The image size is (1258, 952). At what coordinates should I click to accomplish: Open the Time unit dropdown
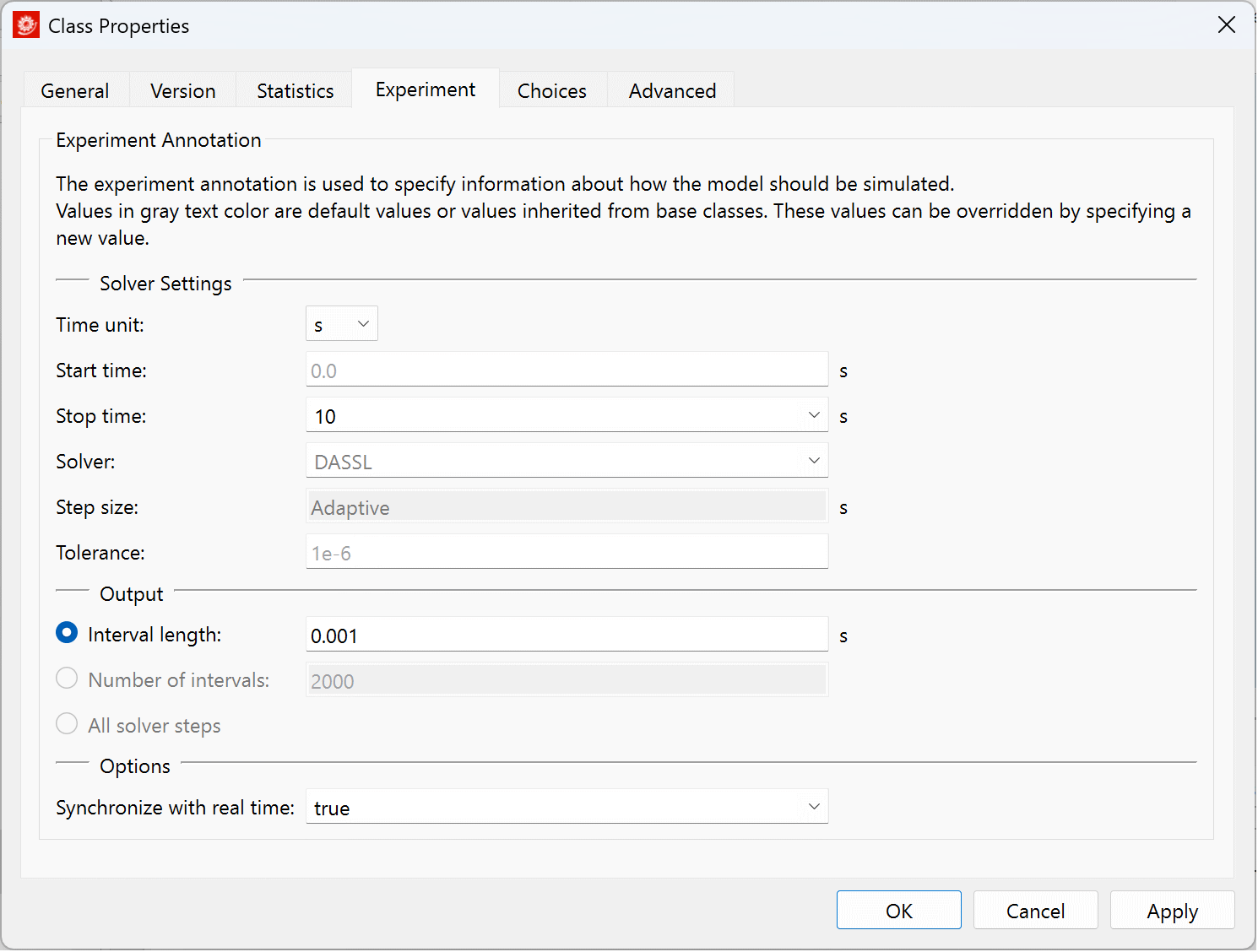(x=342, y=324)
